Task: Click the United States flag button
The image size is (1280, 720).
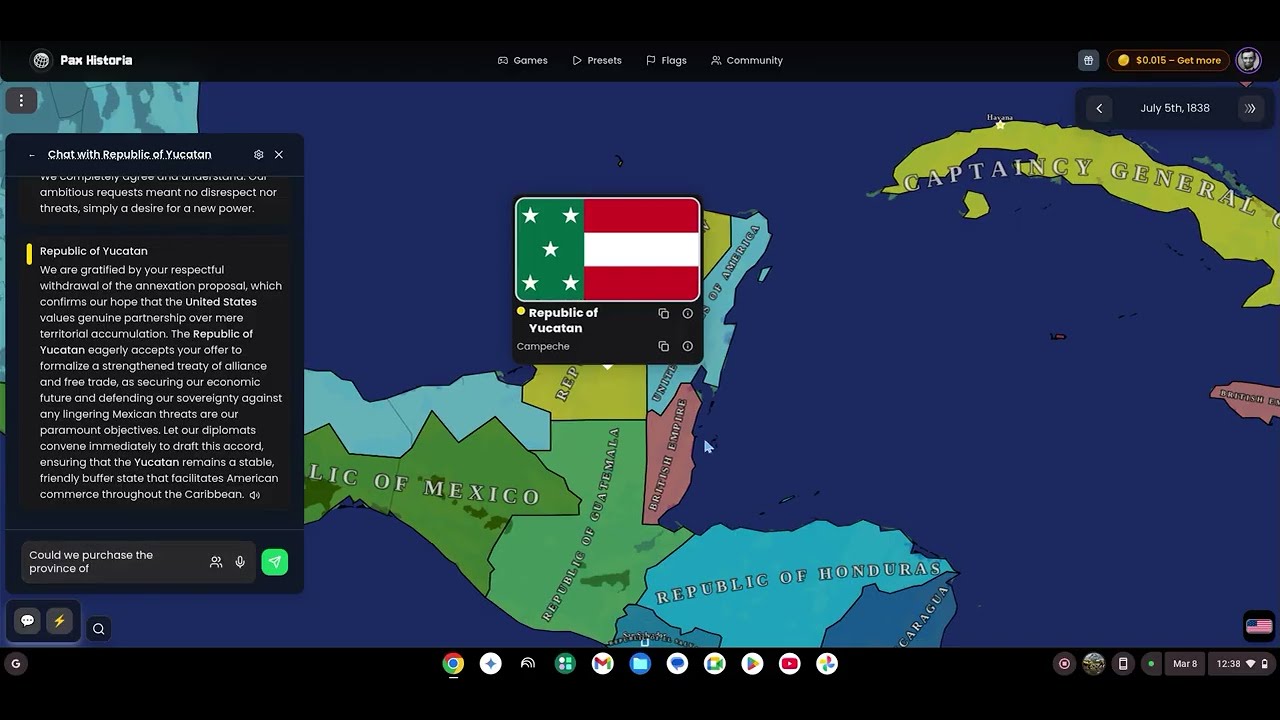Action: point(1259,626)
